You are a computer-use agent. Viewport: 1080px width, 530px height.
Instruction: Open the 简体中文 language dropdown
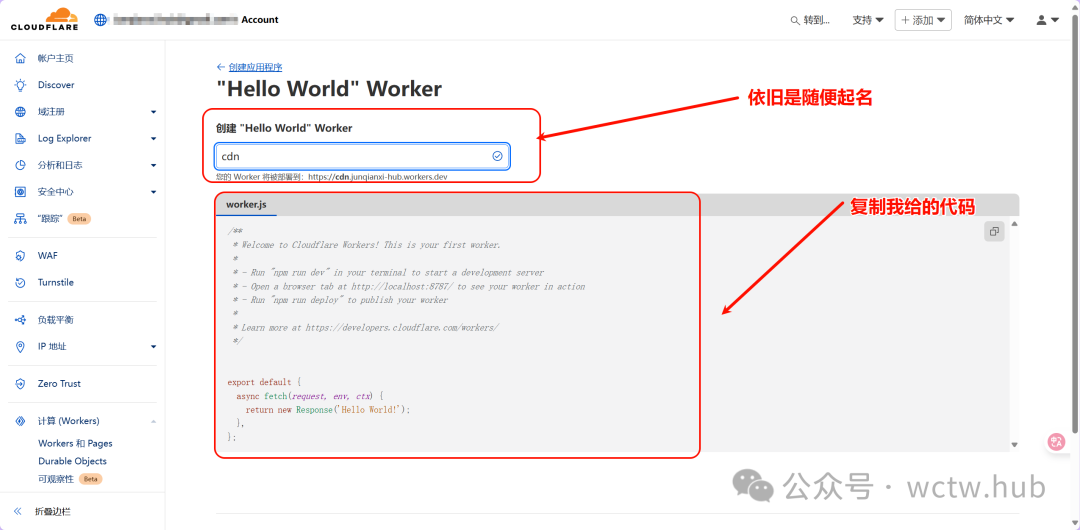coord(988,20)
